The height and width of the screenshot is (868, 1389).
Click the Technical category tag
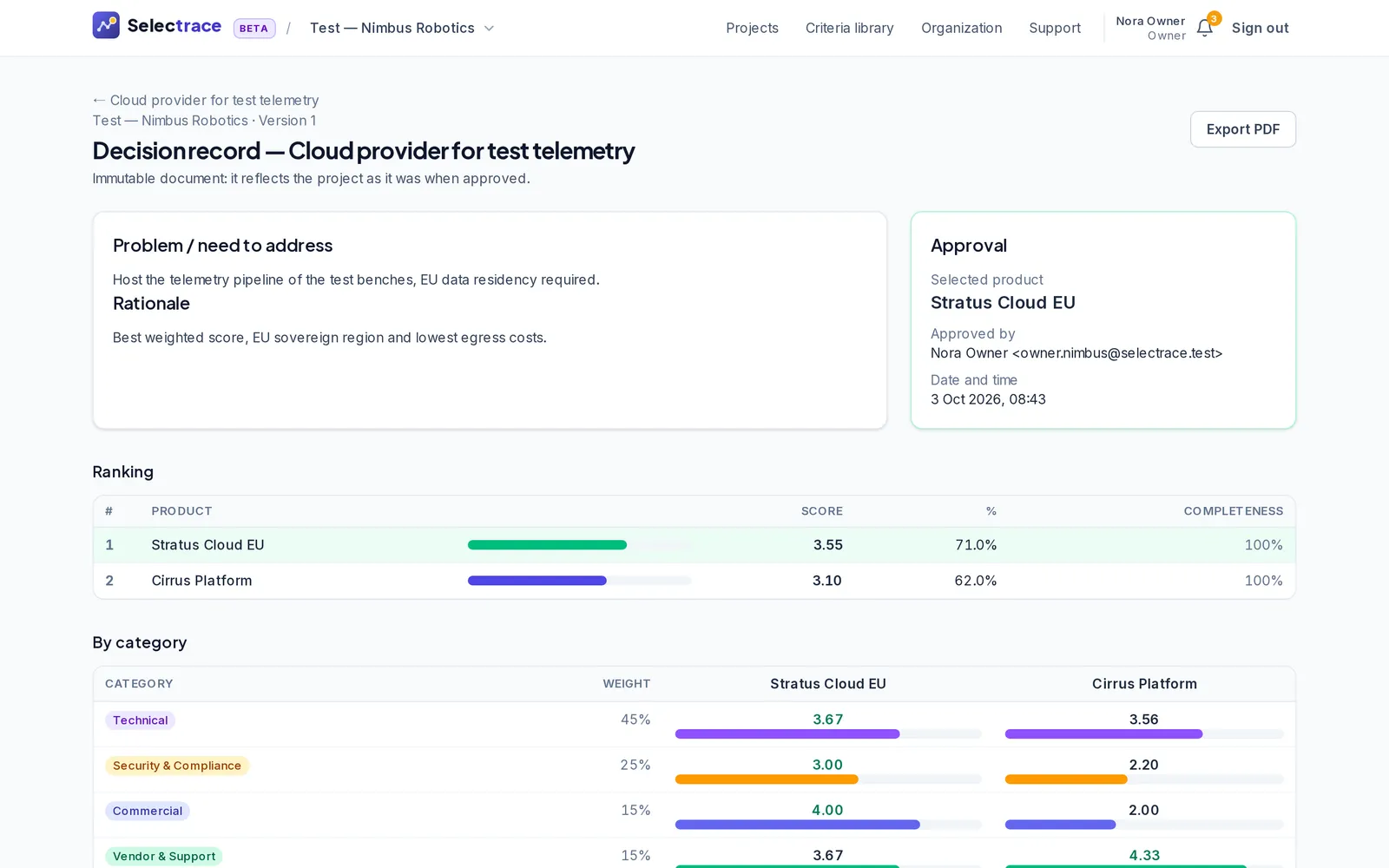click(x=140, y=720)
